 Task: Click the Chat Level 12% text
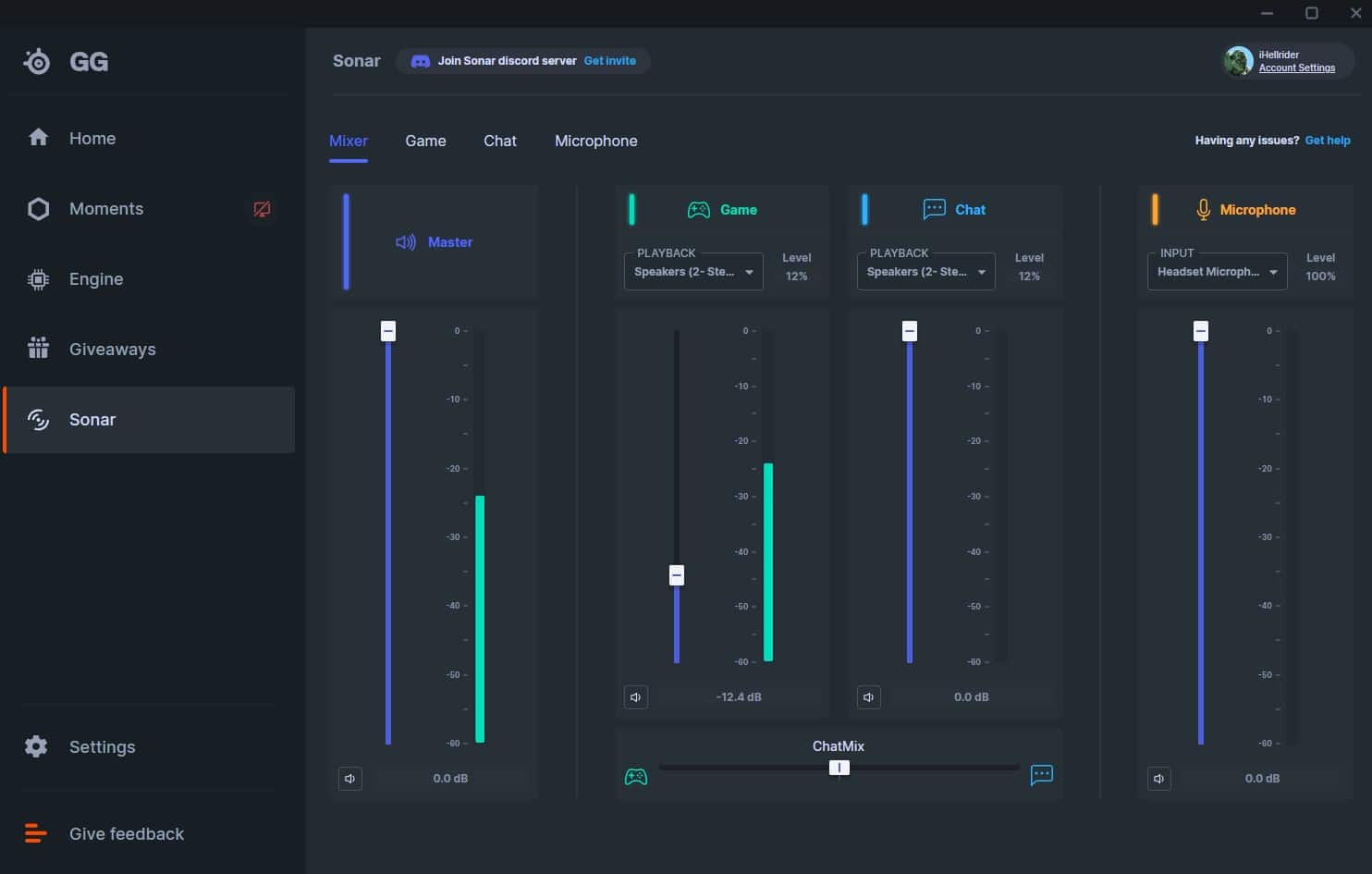click(x=1029, y=267)
